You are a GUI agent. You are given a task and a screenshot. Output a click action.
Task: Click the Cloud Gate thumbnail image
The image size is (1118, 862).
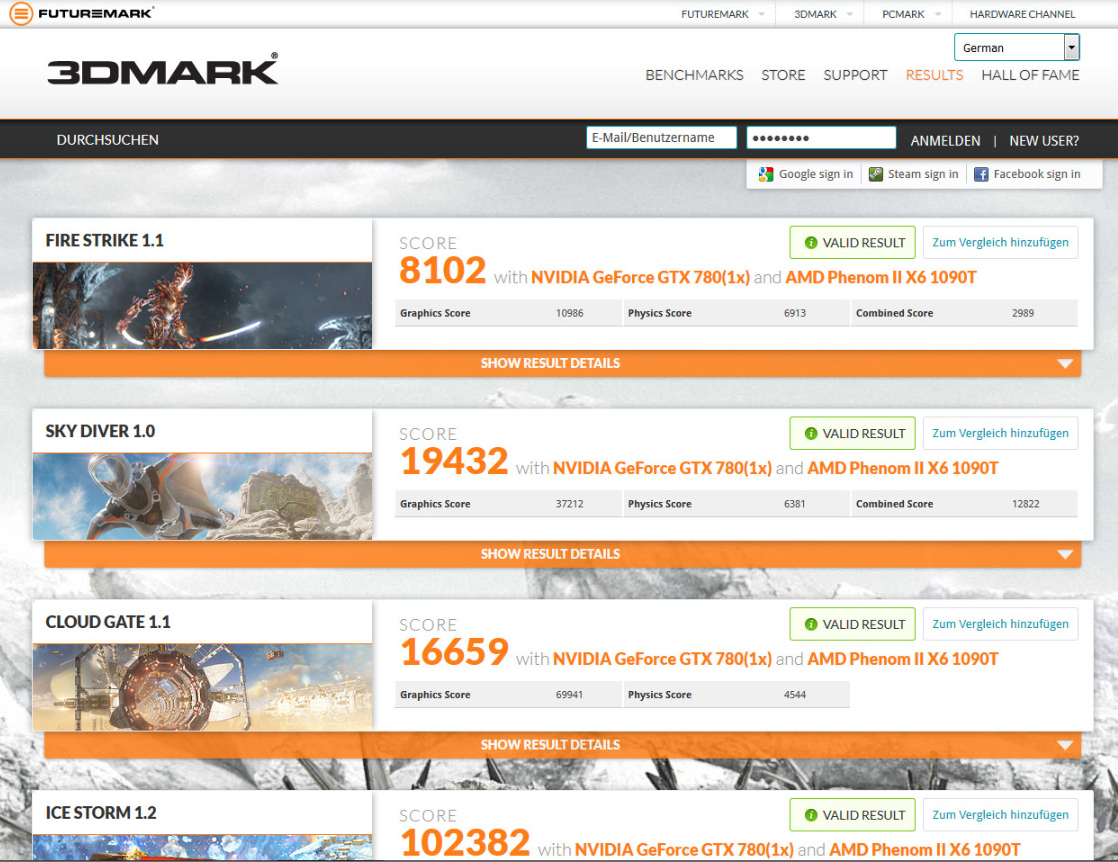point(202,687)
